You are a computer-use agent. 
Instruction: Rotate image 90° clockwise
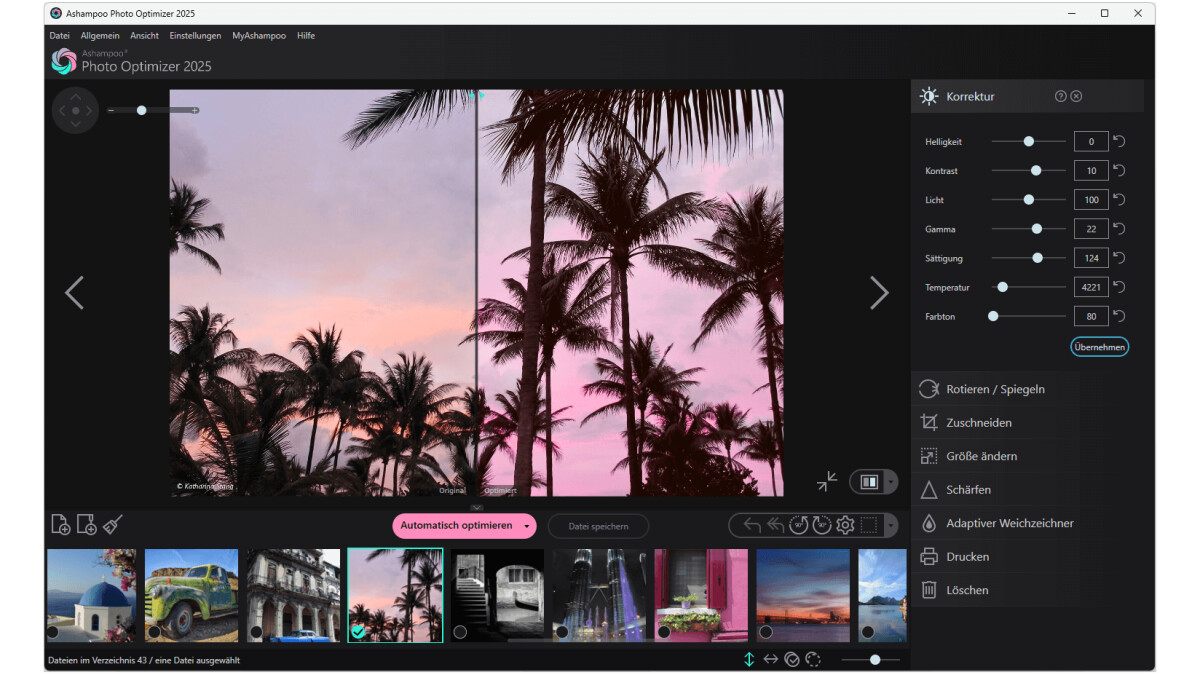822,525
